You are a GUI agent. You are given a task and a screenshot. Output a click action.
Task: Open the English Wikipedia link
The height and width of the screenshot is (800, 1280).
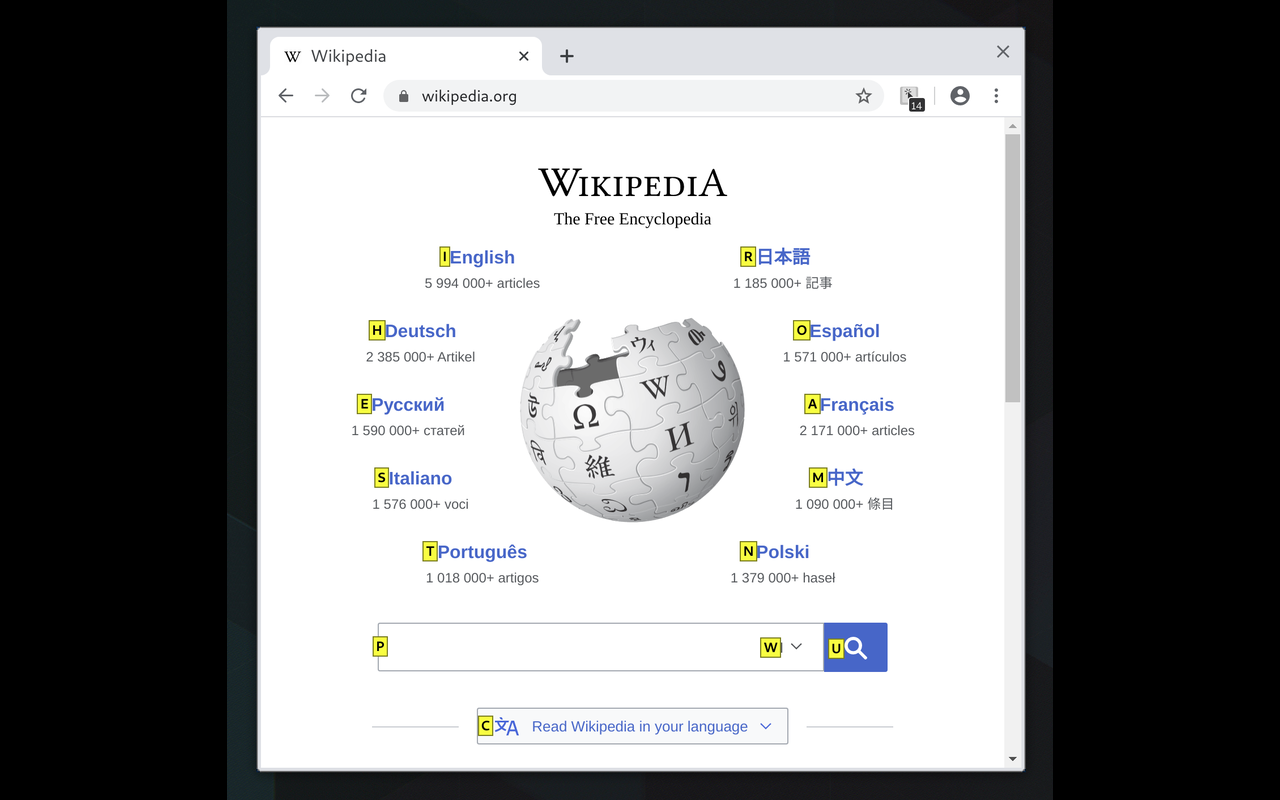[482, 257]
